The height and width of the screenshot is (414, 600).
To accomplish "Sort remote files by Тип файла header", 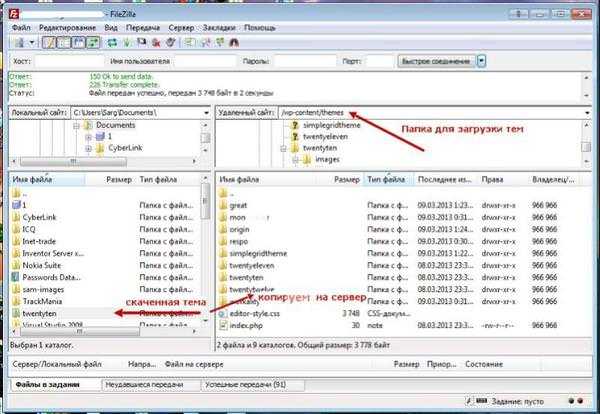I will tap(388, 179).
